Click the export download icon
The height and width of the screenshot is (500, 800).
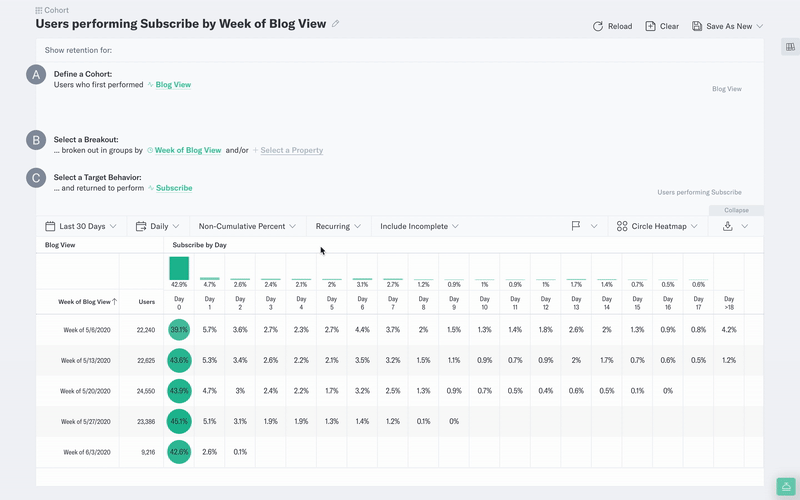tap(728, 226)
